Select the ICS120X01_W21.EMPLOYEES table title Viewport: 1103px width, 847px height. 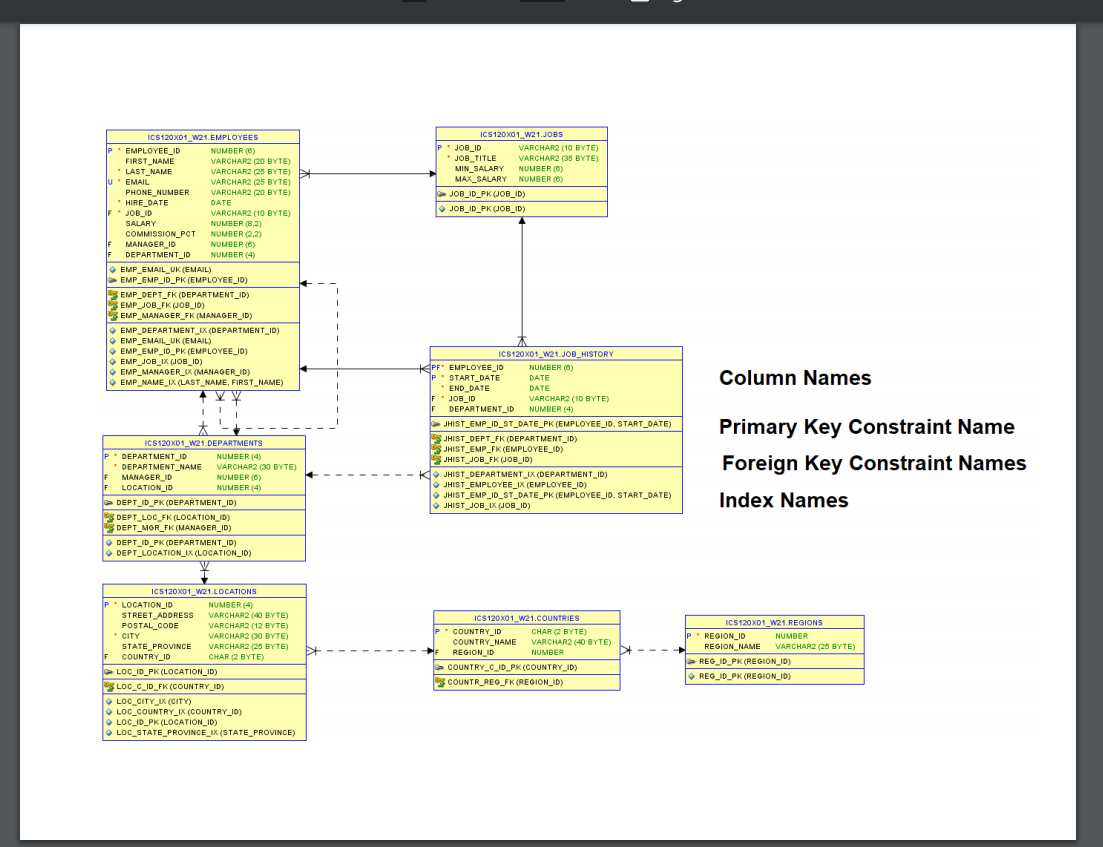[203, 138]
